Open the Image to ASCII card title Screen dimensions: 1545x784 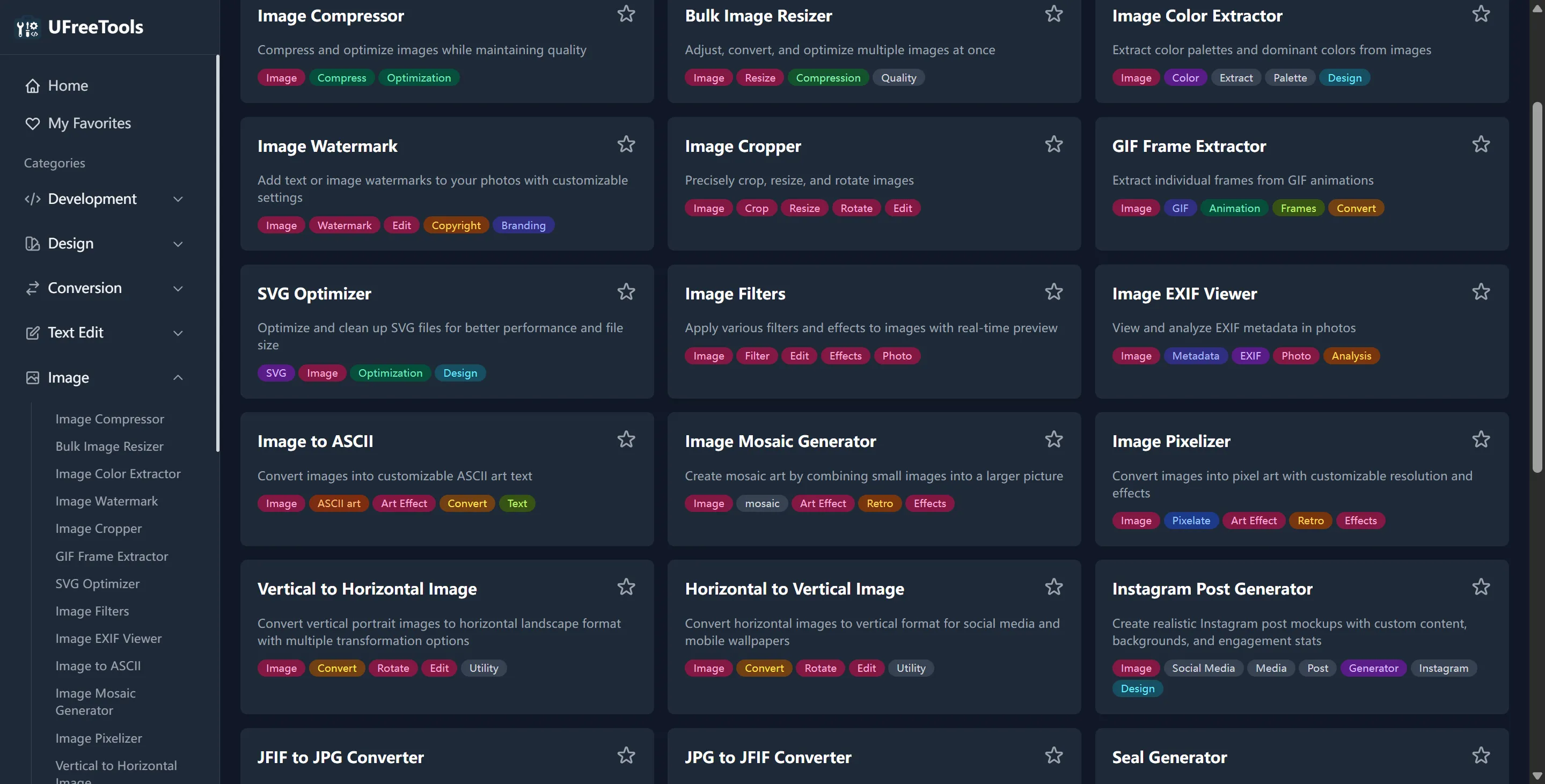pos(315,442)
